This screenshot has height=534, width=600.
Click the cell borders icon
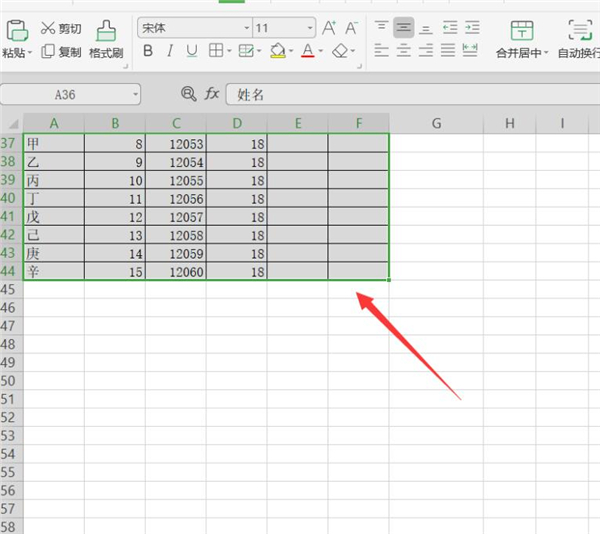click(215, 51)
